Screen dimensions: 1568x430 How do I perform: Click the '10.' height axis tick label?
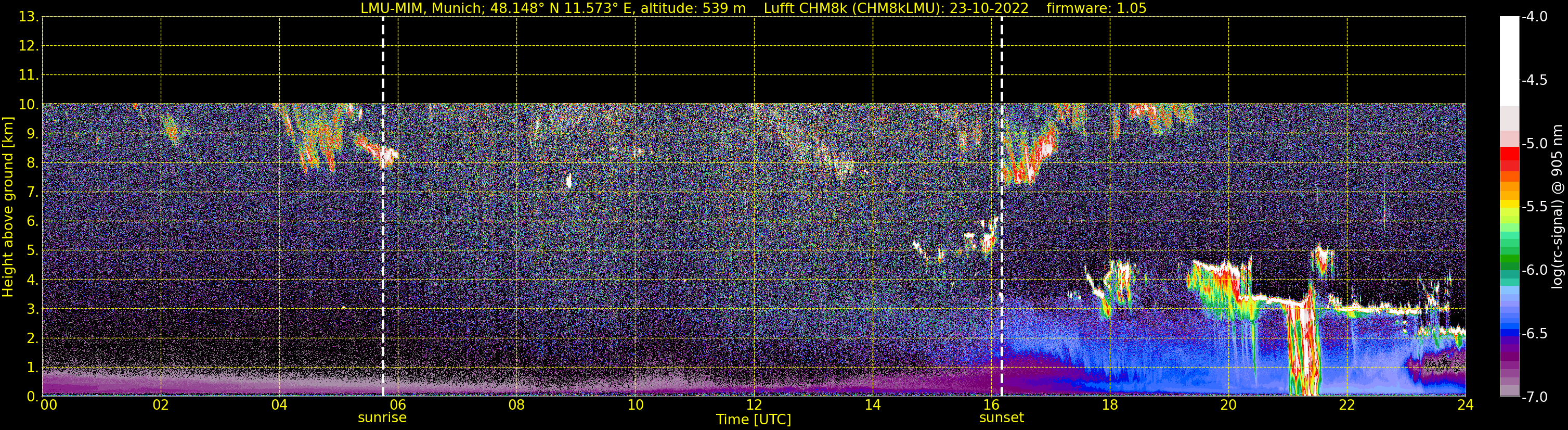(28, 104)
